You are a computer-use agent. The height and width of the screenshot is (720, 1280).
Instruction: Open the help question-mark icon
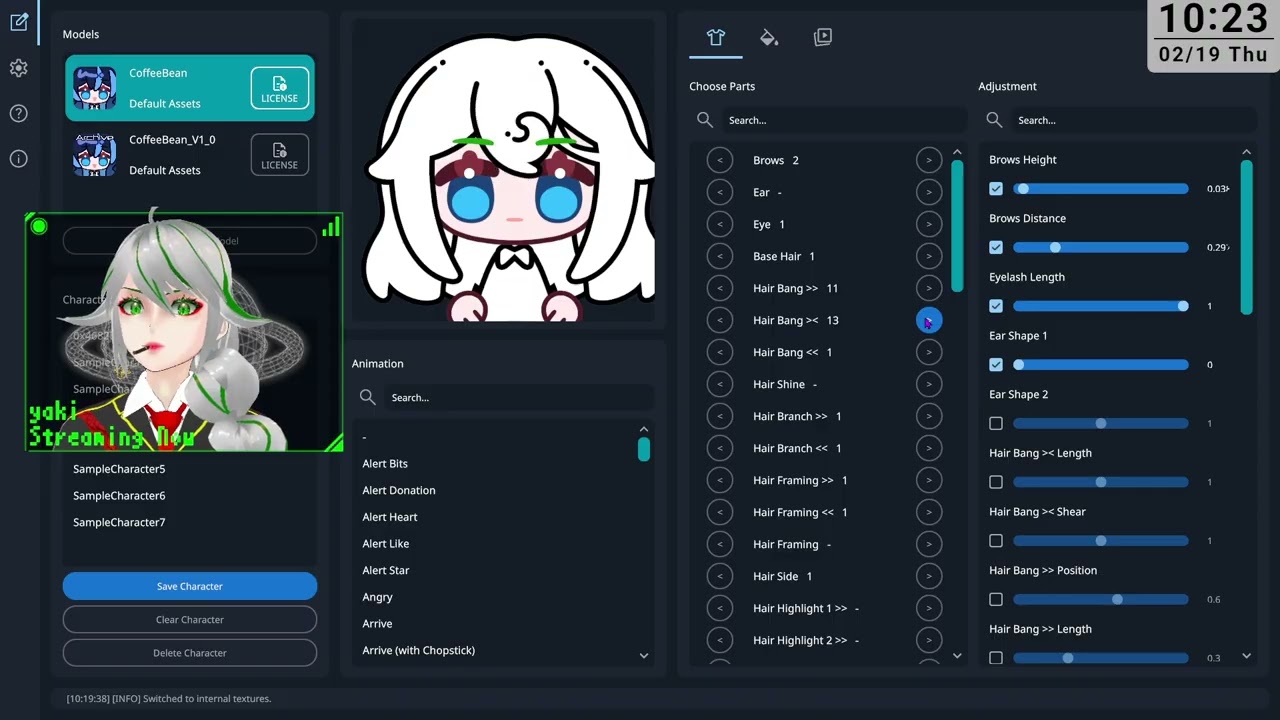point(19,113)
